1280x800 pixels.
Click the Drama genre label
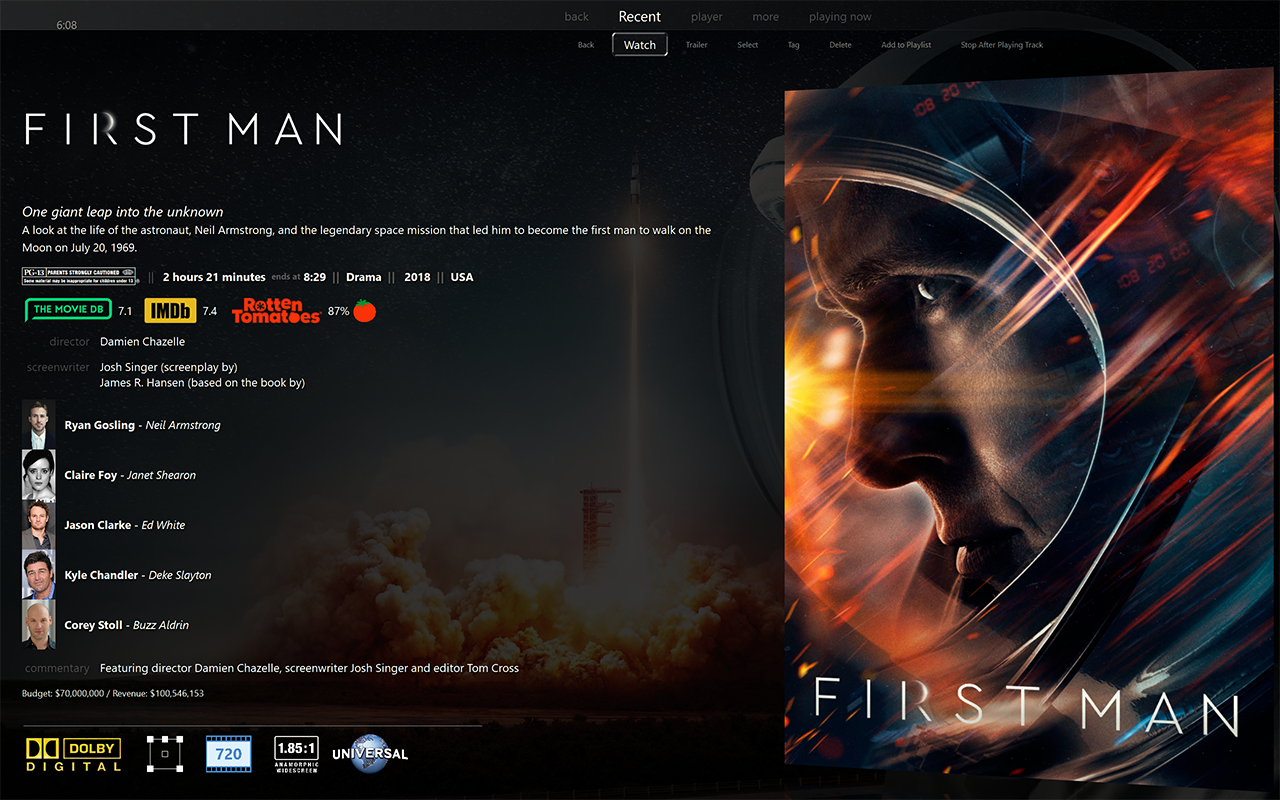[x=364, y=277]
